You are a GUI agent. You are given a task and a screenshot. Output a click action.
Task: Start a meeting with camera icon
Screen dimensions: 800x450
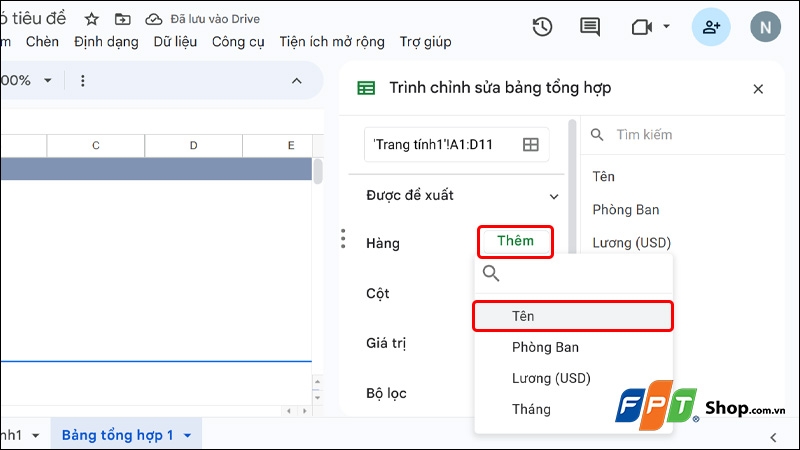[642, 27]
